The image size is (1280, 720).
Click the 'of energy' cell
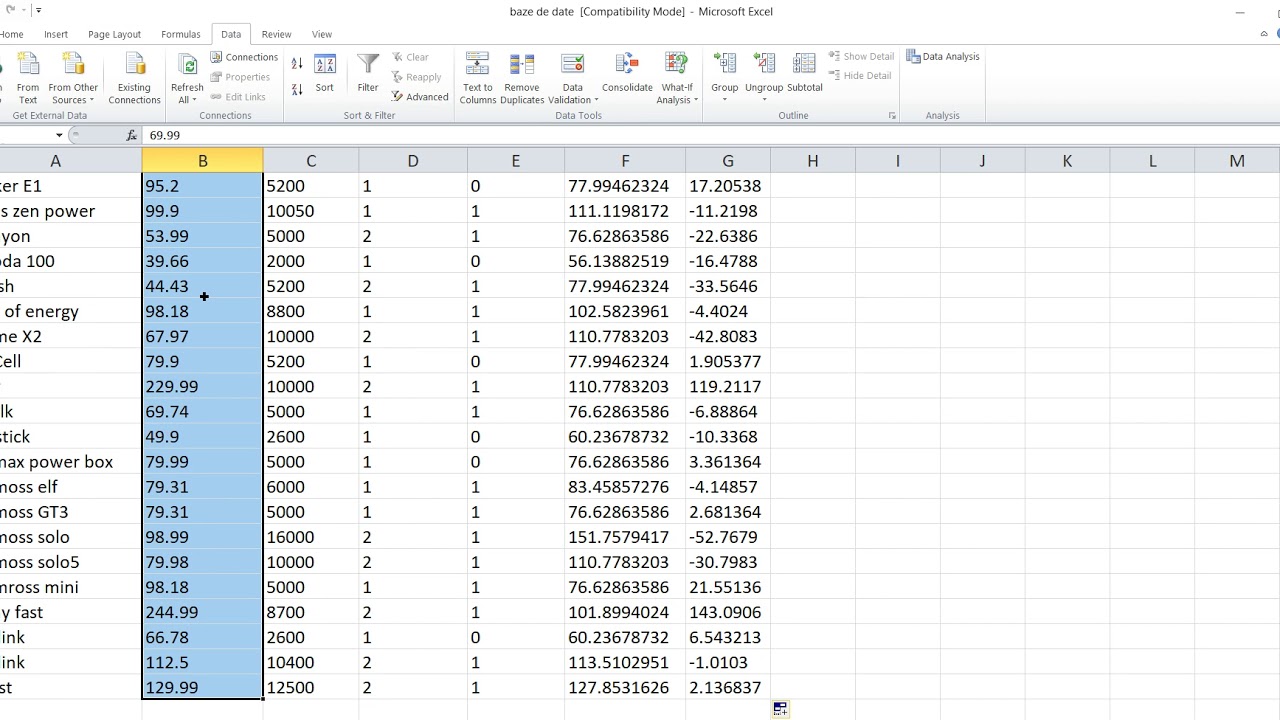pyautogui.click(x=70, y=311)
